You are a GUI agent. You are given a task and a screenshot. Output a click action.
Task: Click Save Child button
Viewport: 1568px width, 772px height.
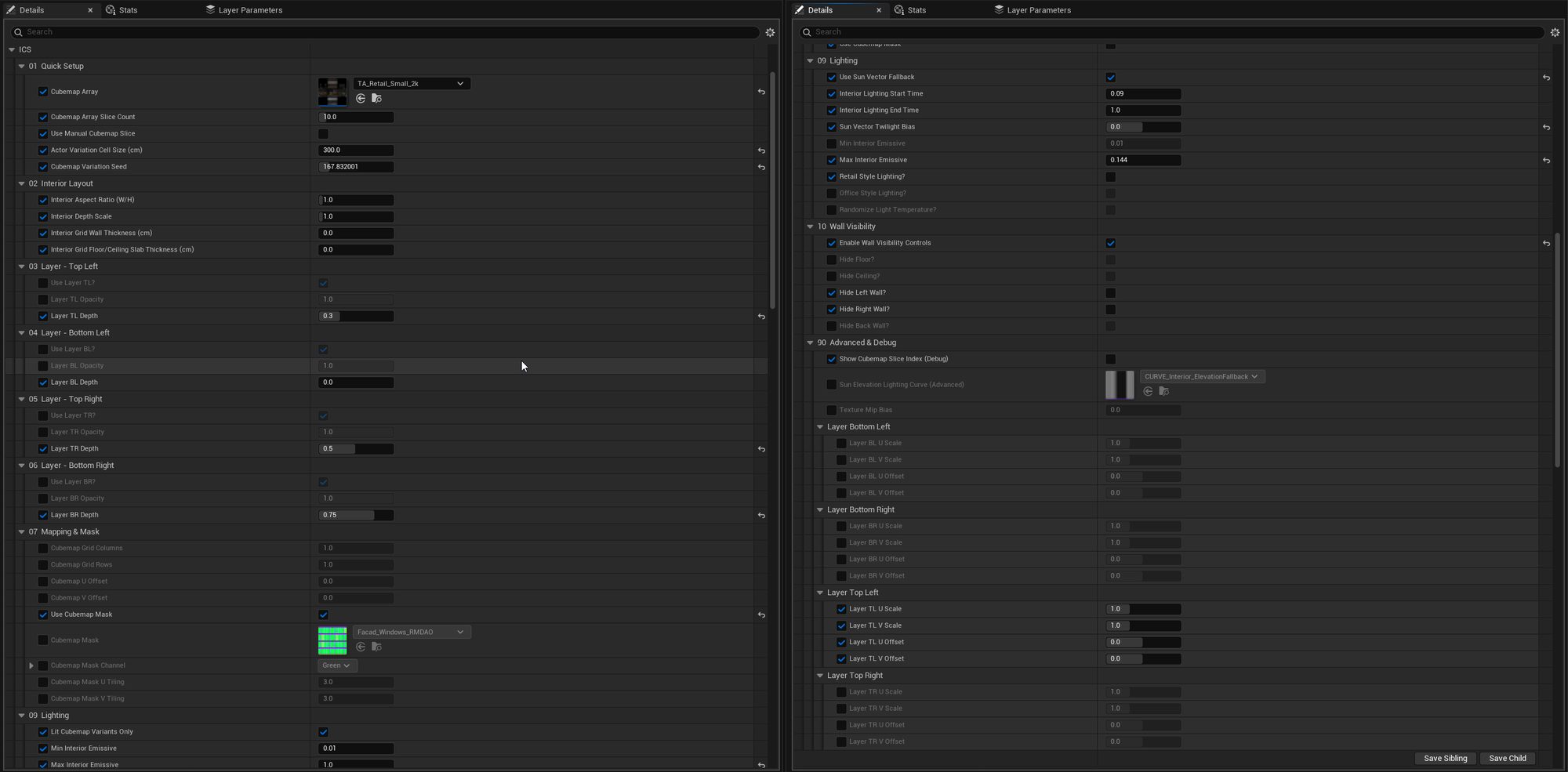[1507, 758]
